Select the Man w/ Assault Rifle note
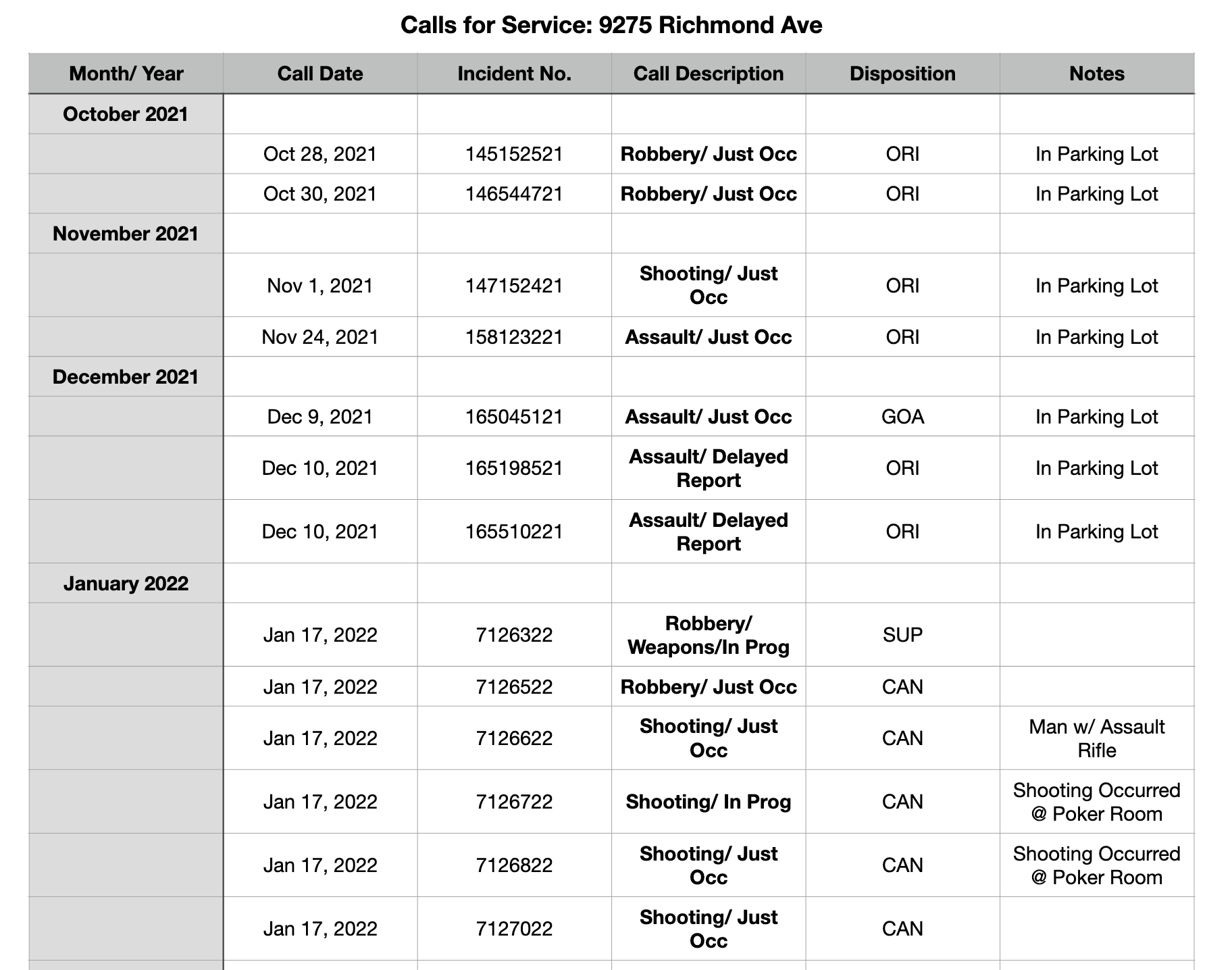 click(1097, 738)
